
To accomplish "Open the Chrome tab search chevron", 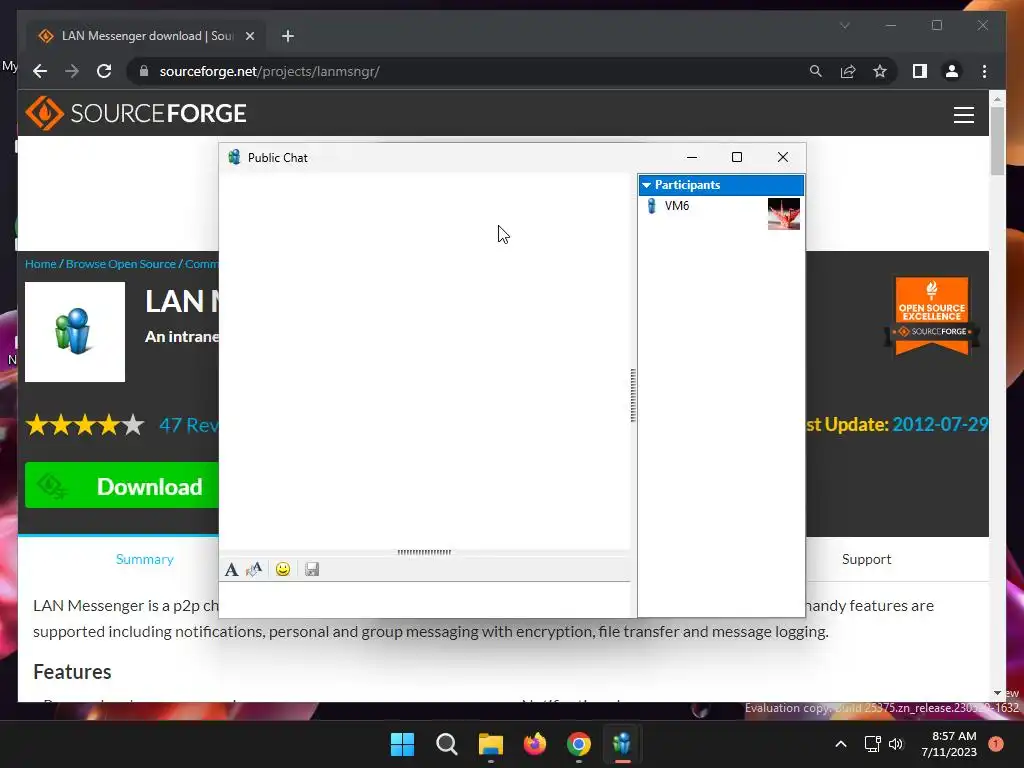I will click(x=844, y=25).
